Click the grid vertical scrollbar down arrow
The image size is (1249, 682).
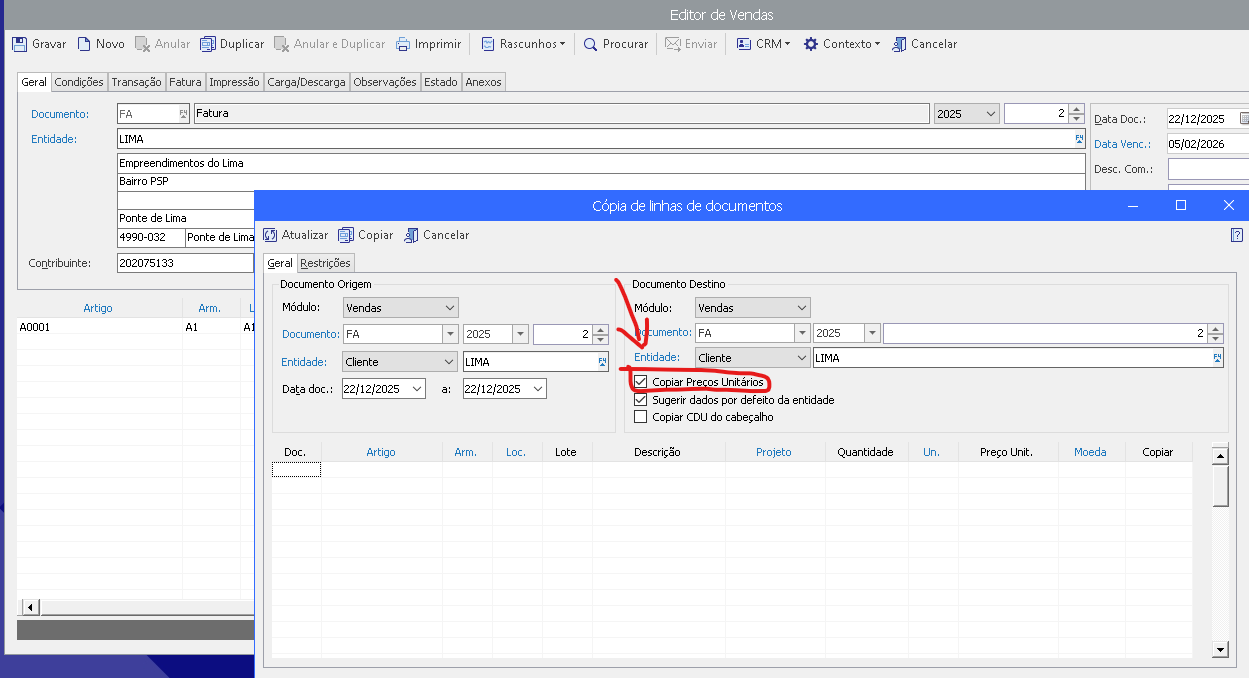click(x=1219, y=650)
